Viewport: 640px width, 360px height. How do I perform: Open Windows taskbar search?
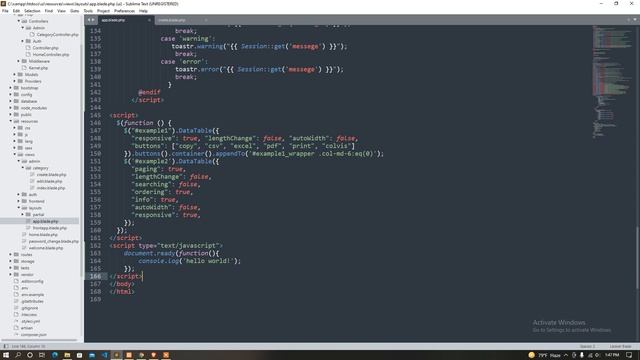[x=18, y=355]
